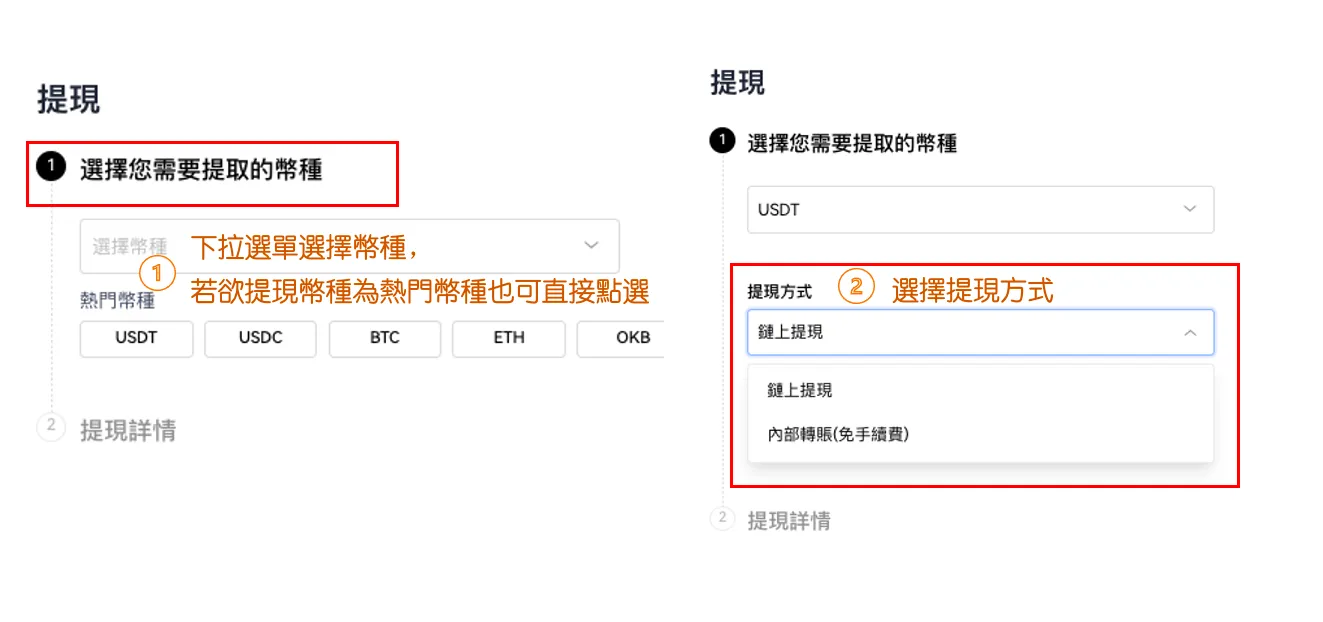Collapse the 提現方式 withdrawal method dropdown
The image size is (1323, 622).
click(980, 333)
